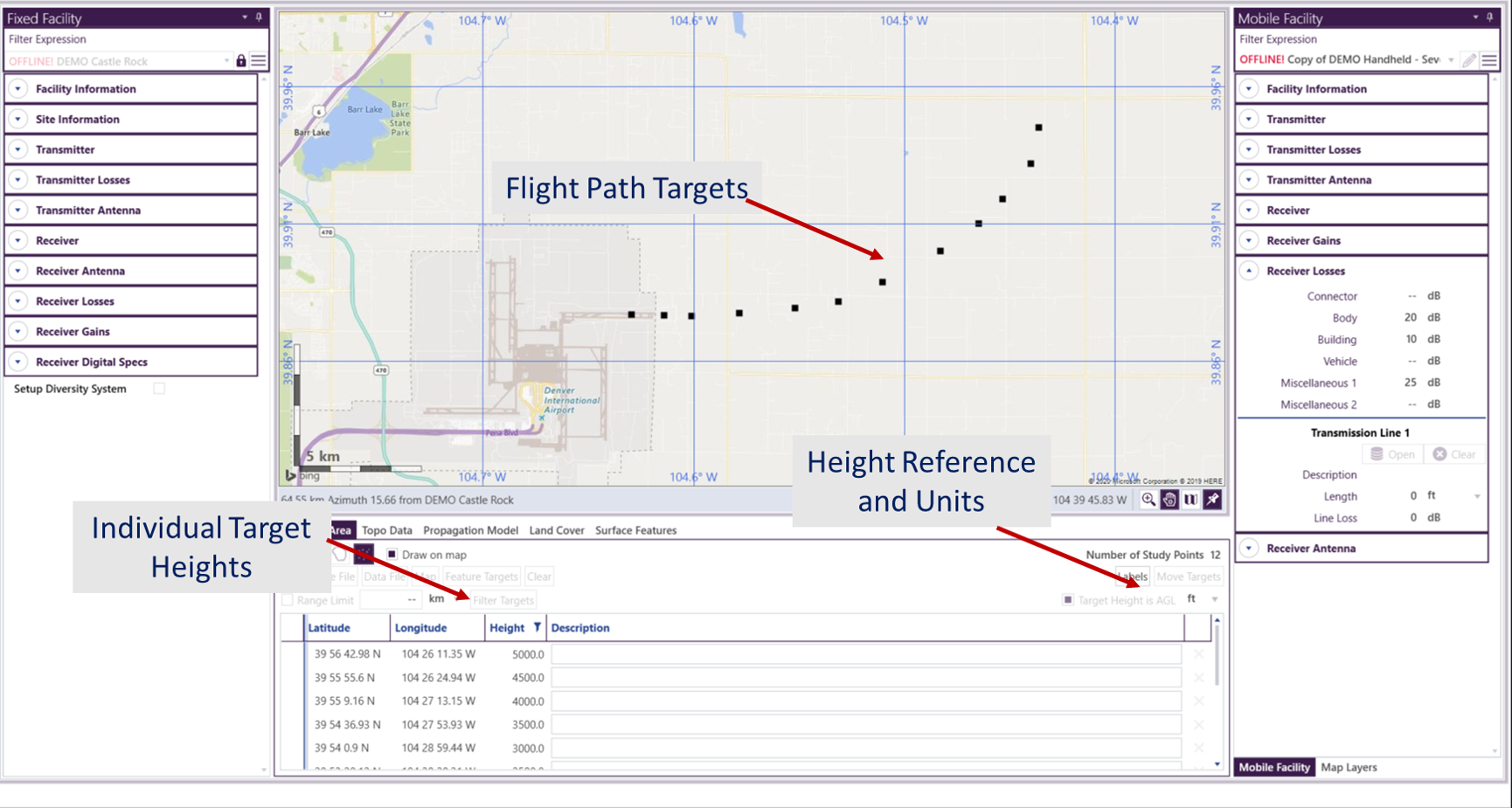The height and width of the screenshot is (808, 1512).
Task: Click the Feature Targets button
Action: [x=481, y=577]
